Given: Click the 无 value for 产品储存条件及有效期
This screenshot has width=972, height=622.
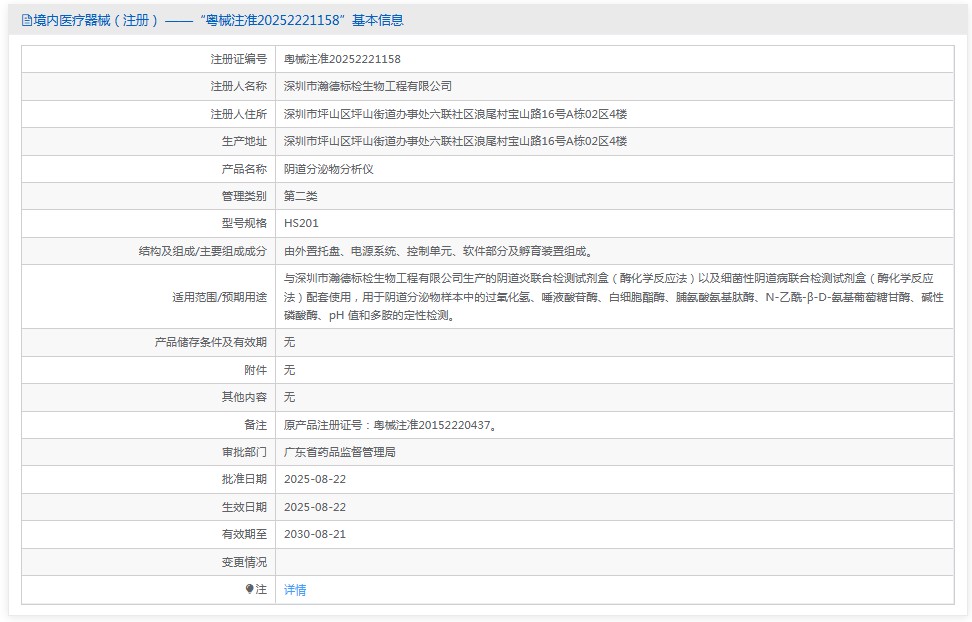Looking at the screenshot, I should pos(289,342).
